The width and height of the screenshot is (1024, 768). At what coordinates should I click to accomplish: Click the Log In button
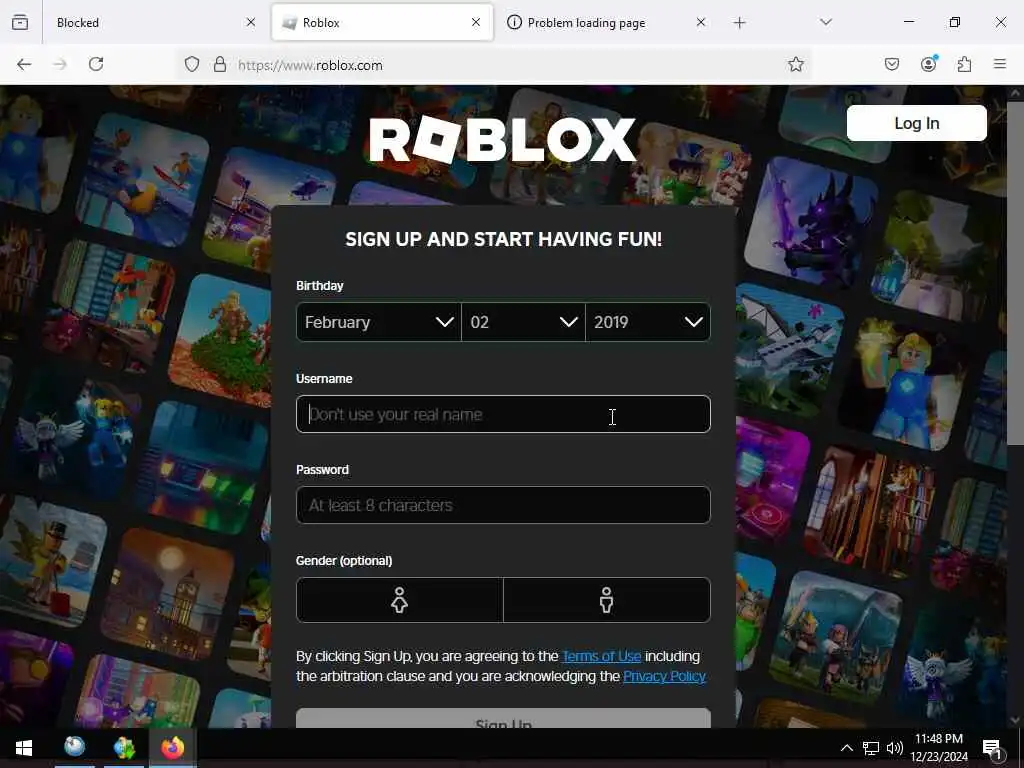[x=916, y=123]
